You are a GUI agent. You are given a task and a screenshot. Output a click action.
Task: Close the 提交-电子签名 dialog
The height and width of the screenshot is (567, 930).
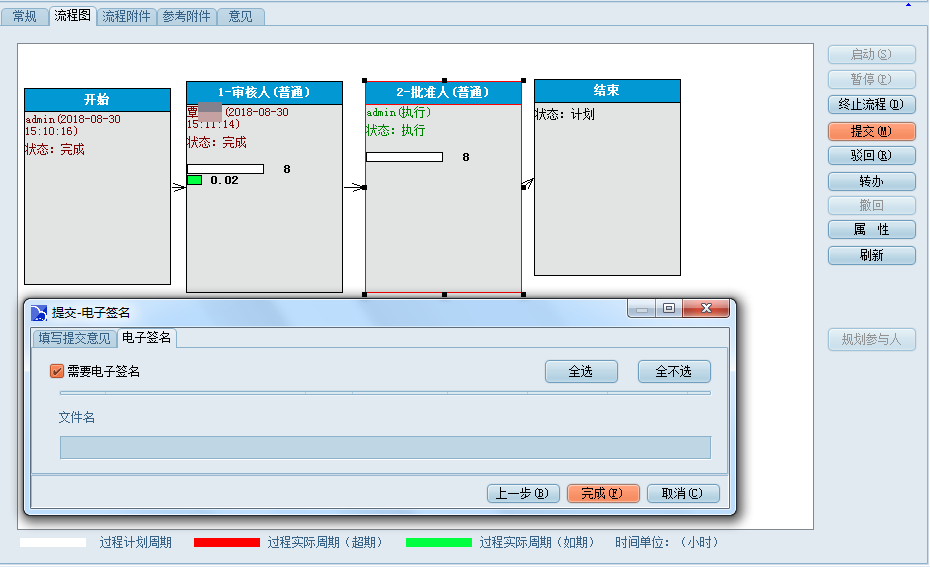[x=706, y=308]
